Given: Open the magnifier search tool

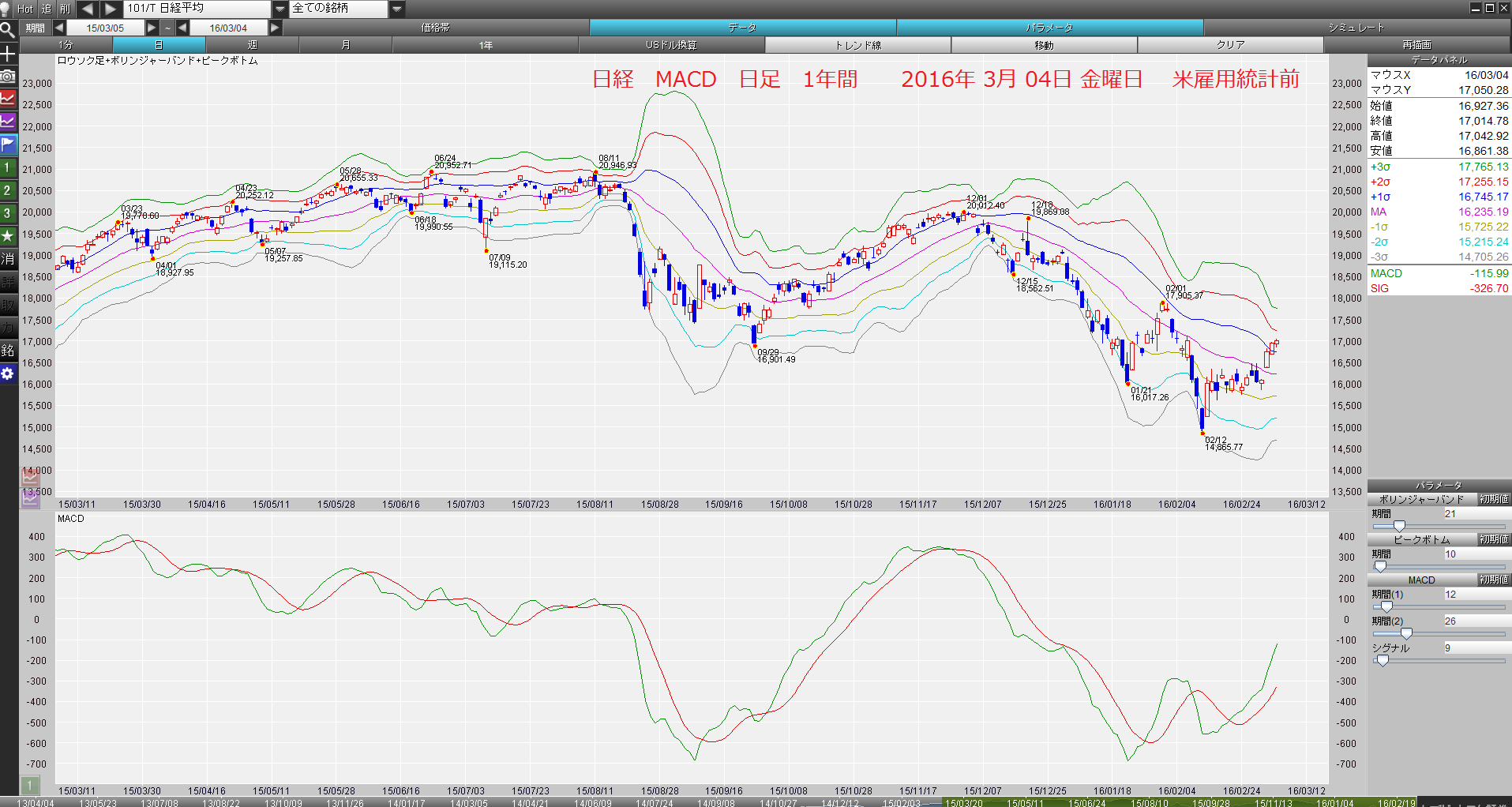Looking at the screenshot, I should pyautogui.click(x=8, y=30).
